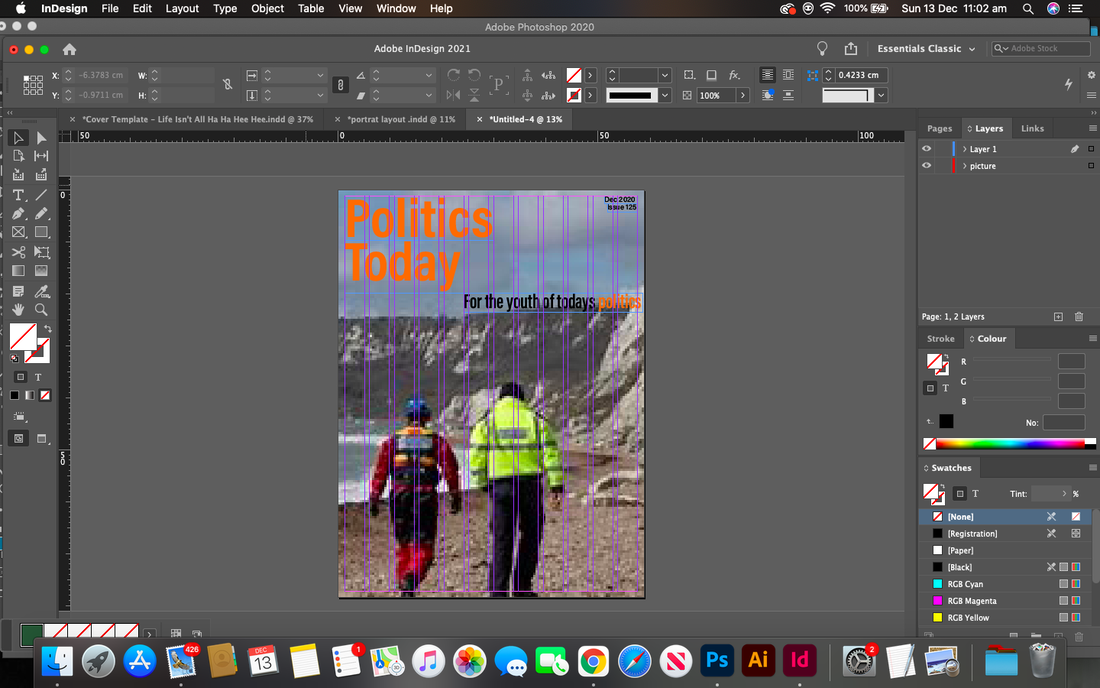The height and width of the screenshot is (688, 1100).
Task: Toggle the constrain proportions link icon
Action: (227, 84)
